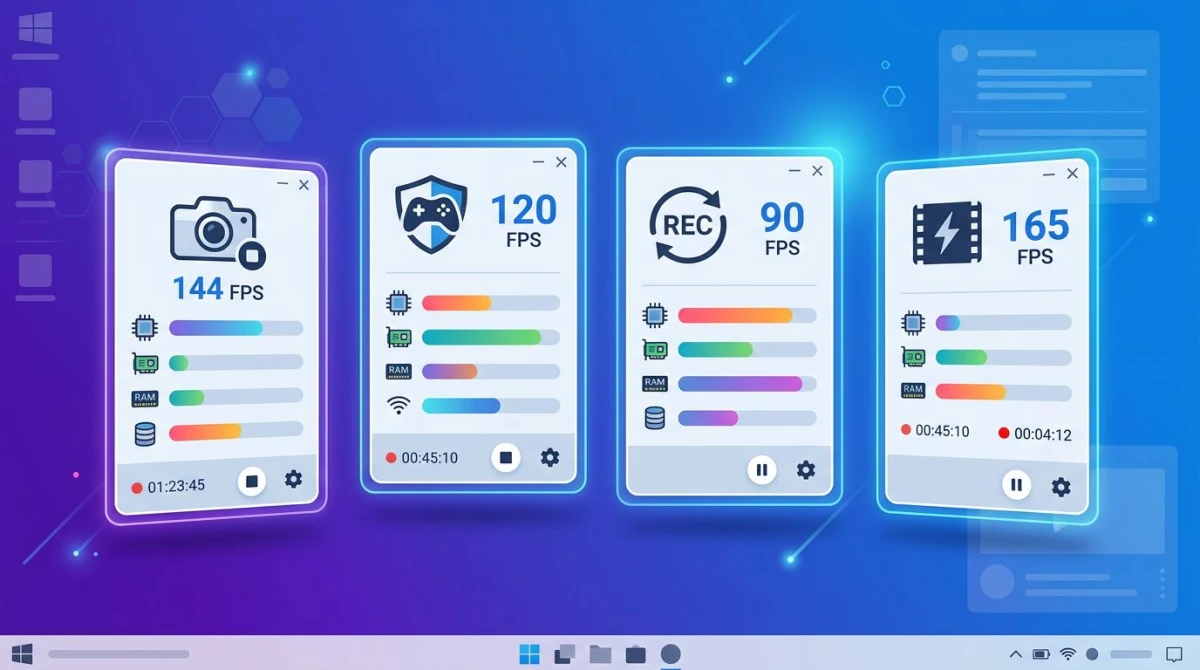
Task: Click the 90 FPS readout
Action: tap(782, 228)
